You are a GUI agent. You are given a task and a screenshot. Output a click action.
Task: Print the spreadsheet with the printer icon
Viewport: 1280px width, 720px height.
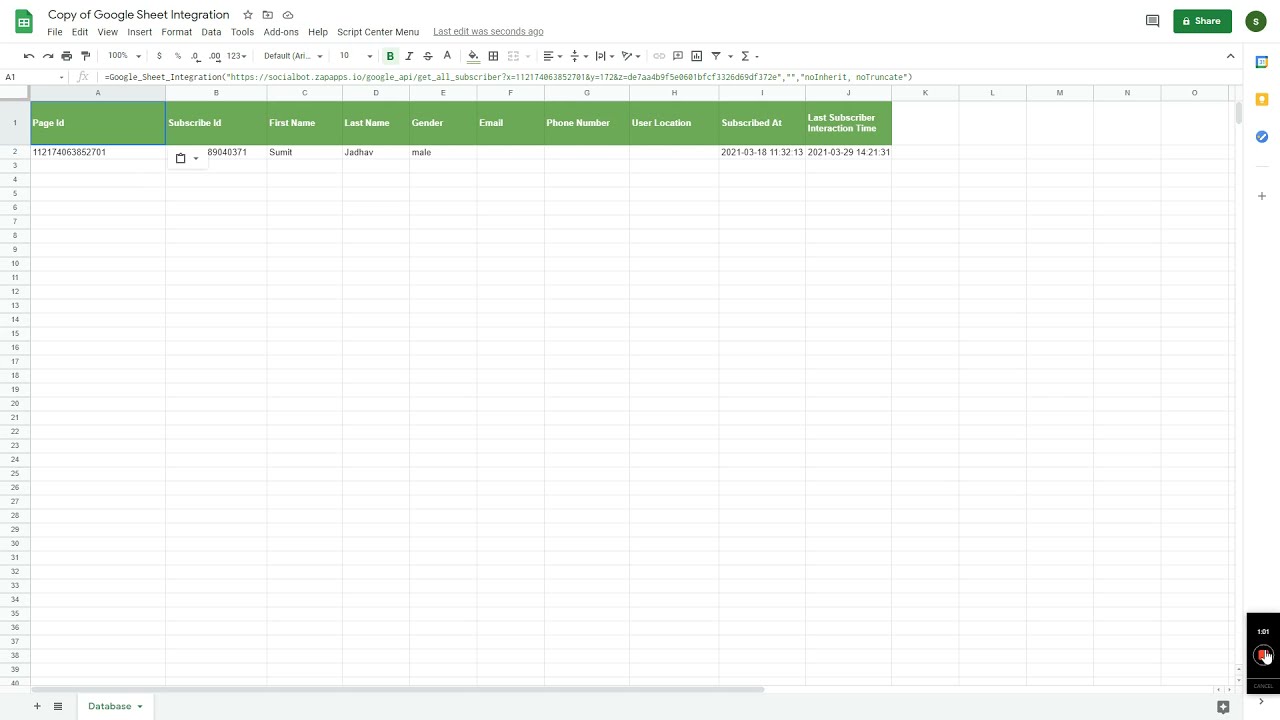pos(66,56)
